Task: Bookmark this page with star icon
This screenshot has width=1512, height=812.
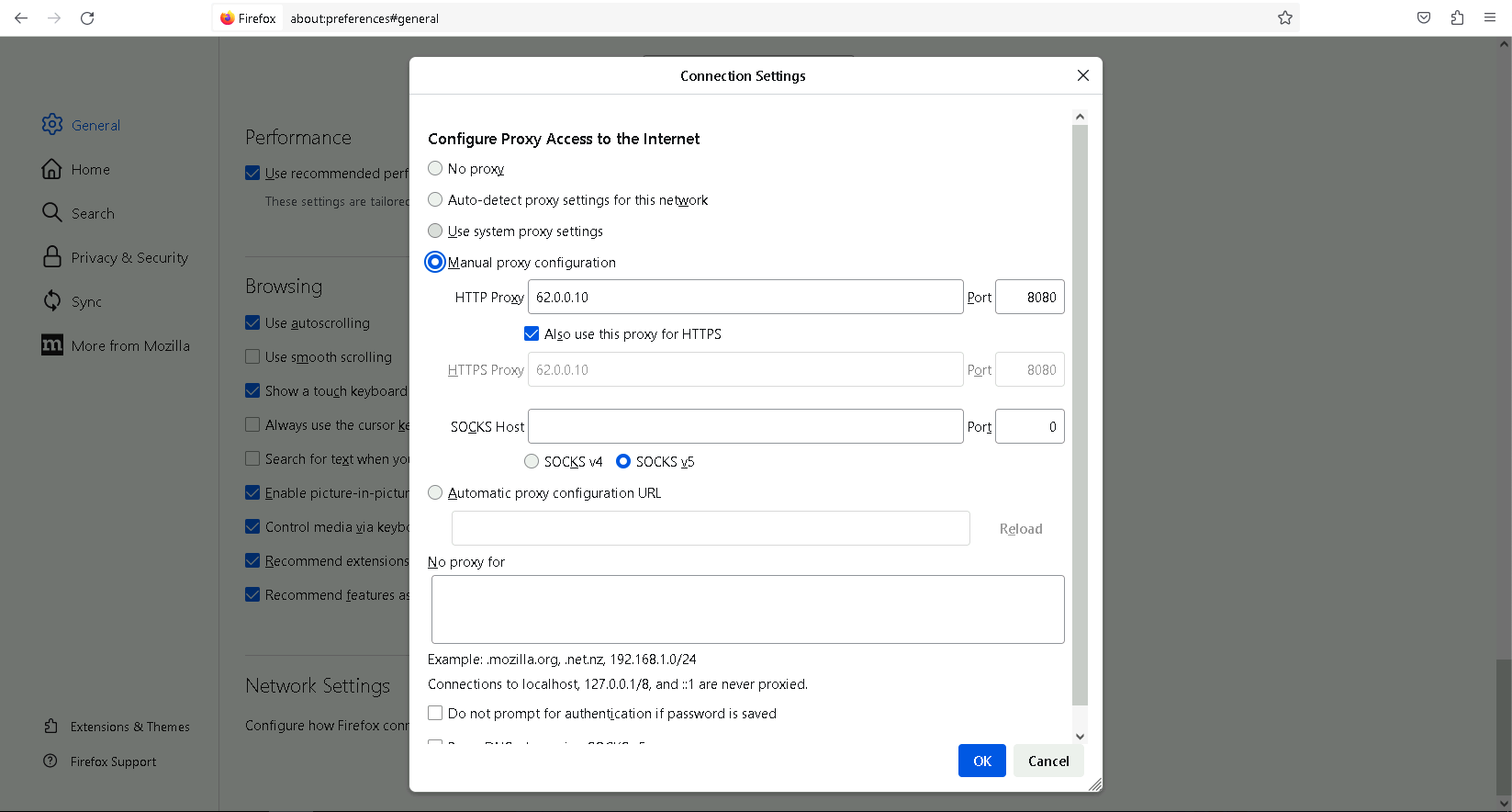Action: (x=1285, y=18)
